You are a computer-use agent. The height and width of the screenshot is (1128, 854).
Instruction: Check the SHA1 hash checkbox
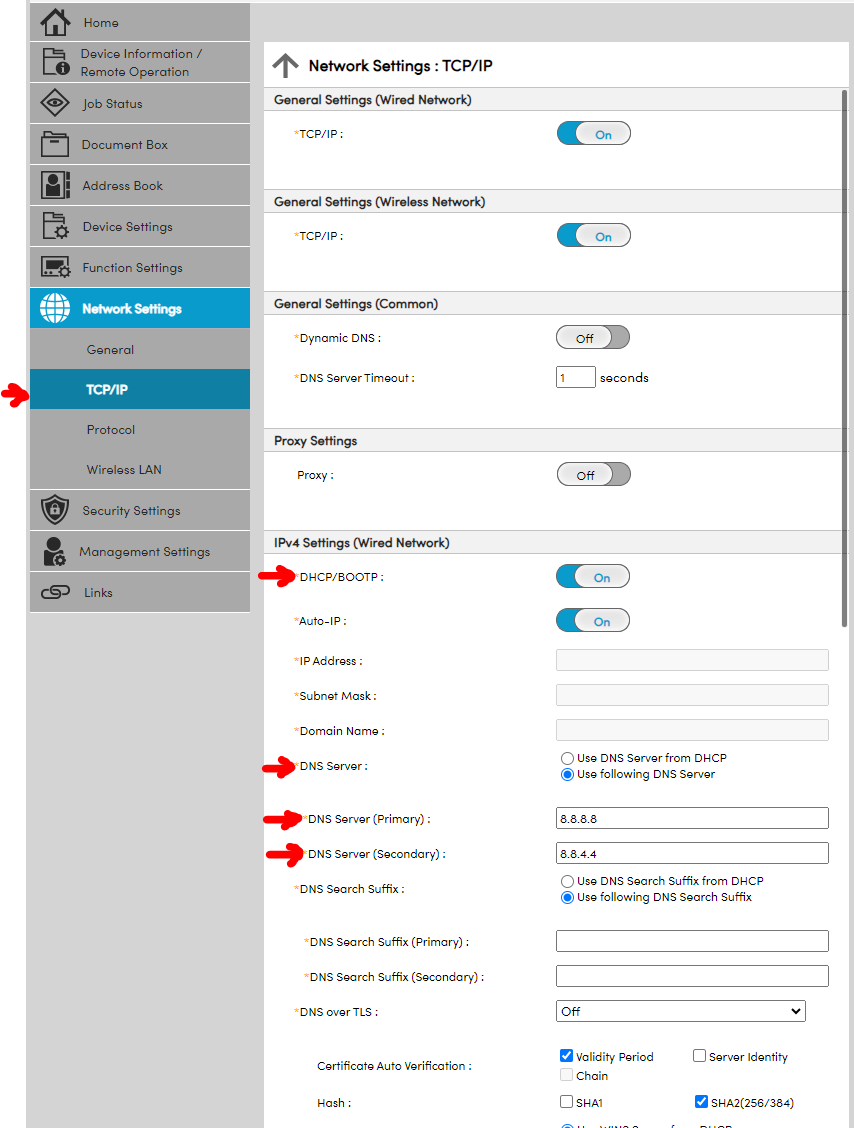pyautogui.click(x=566, y=1101)
